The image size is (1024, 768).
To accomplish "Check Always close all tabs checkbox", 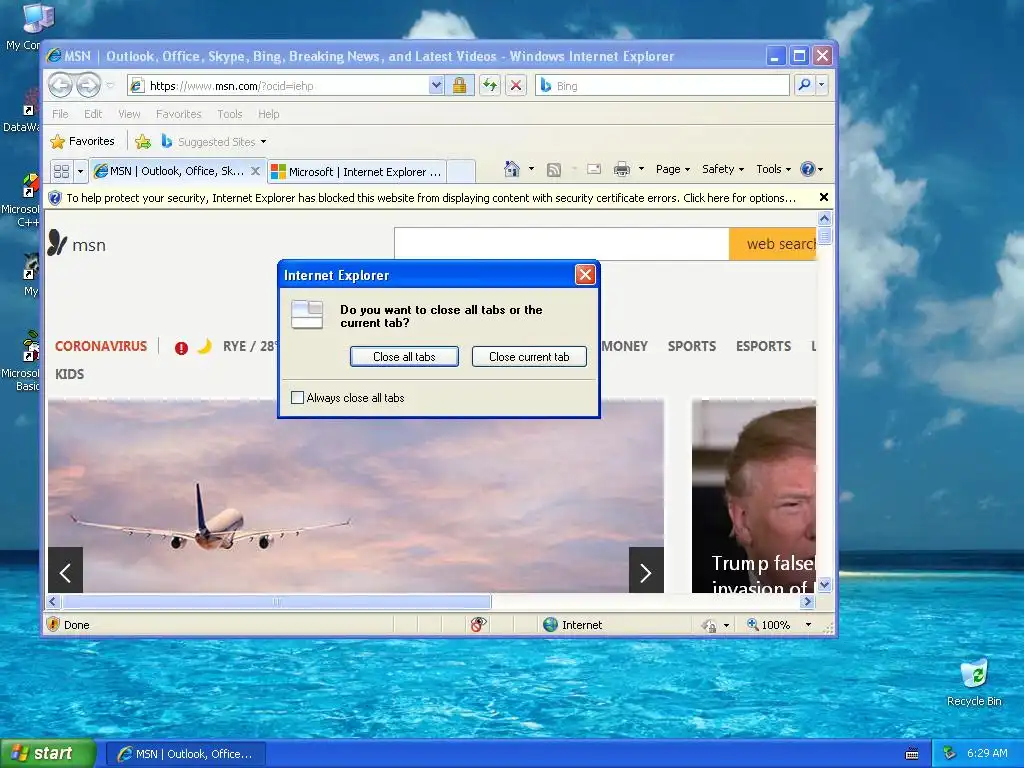I will [x=297, y=397].
